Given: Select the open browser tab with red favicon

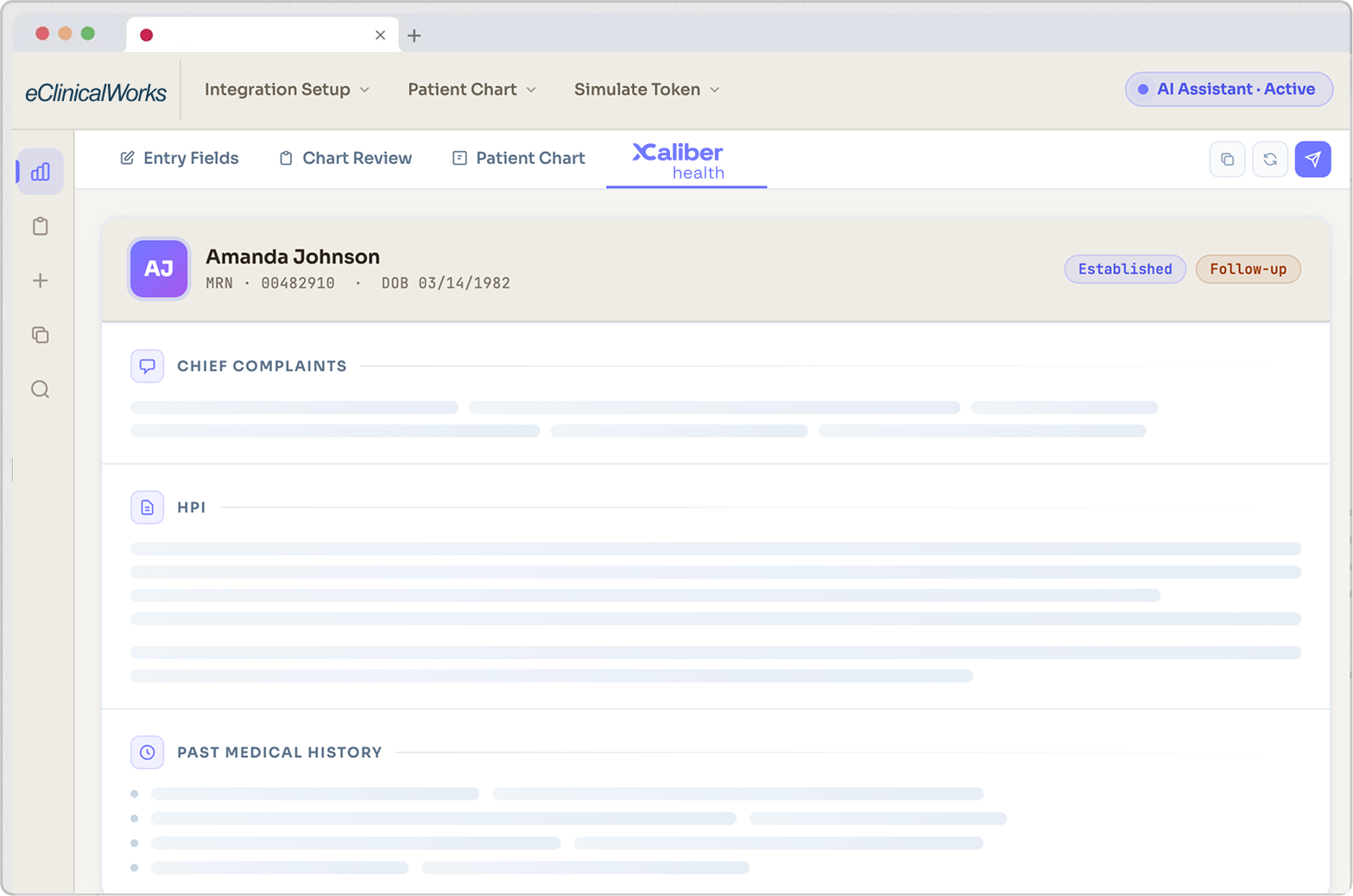Looking at the screenshot, I should pyautogui.click(x=262, y=35).
